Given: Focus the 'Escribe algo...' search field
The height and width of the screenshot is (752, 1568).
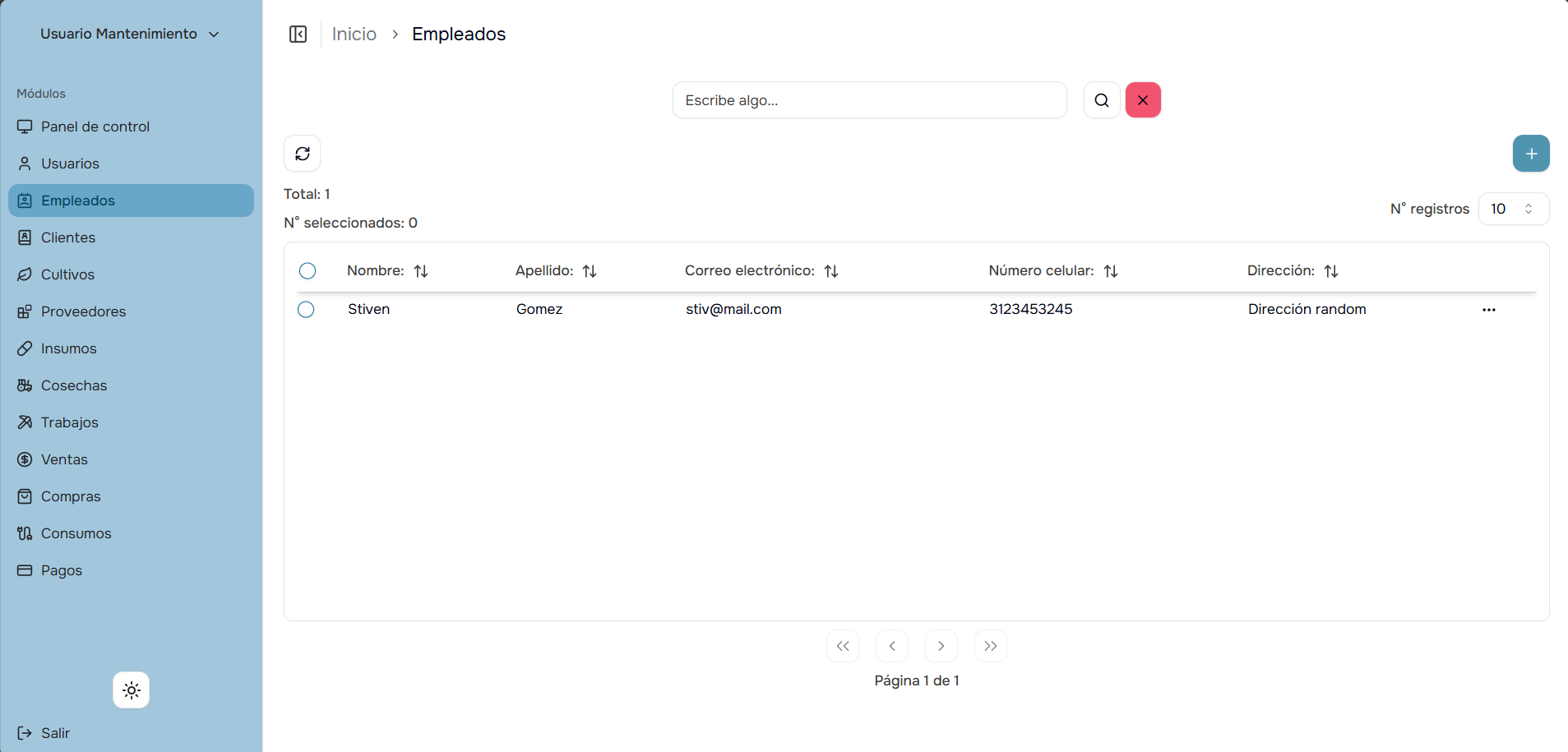Looking at the screenshot, I should (869, 100).
